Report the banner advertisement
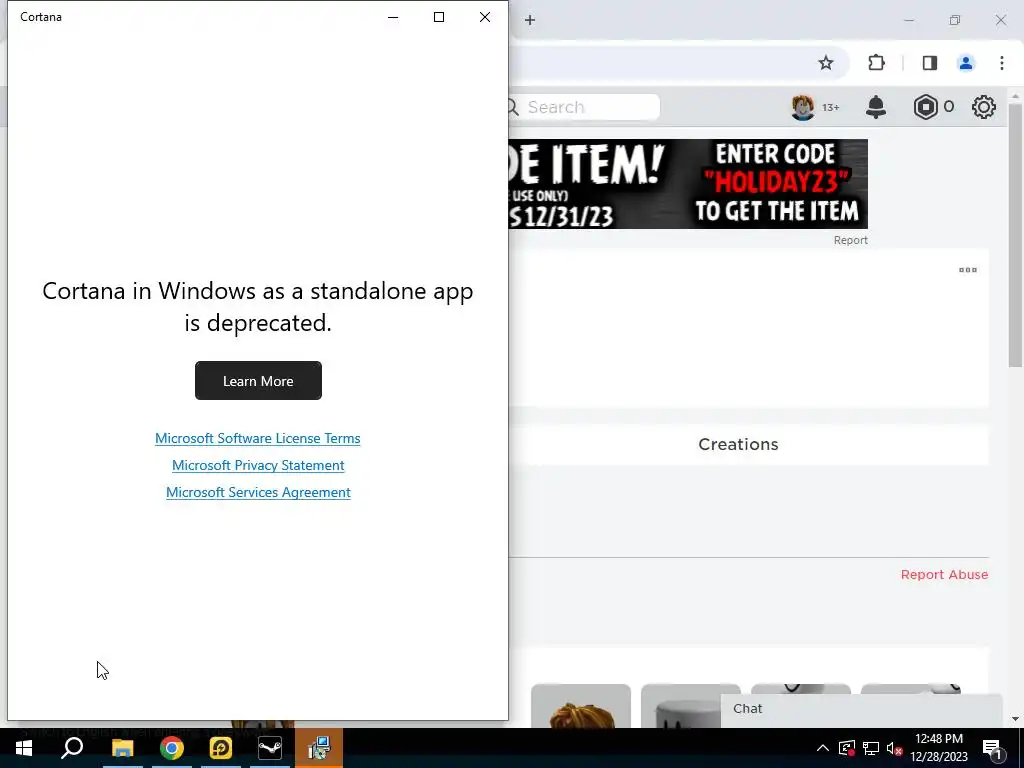This screenshot has width=1024, height=768. [x=850, y=240]
